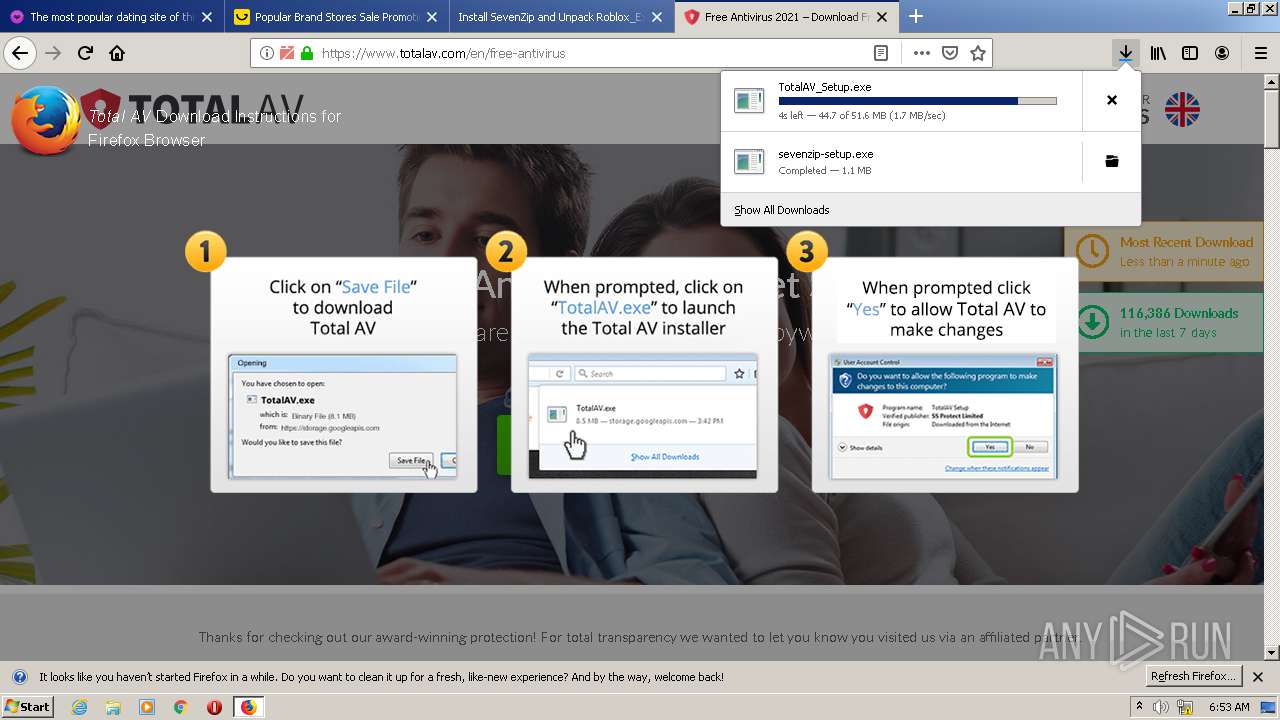Click the Firefox taskbar button
The height and width of the screenshot is (720, 1280).
coord(248,707)
